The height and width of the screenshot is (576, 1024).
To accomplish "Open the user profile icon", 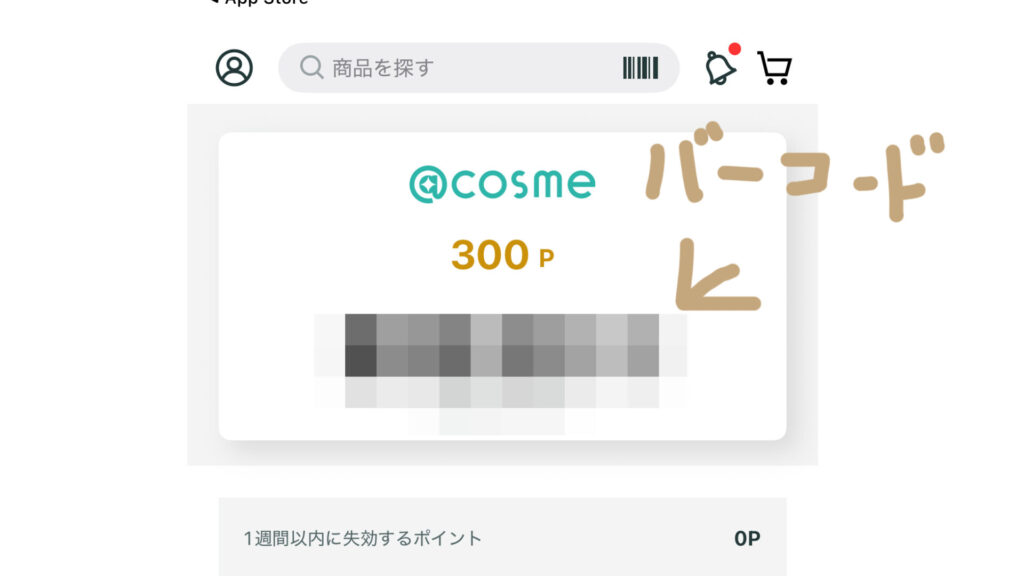I will pos(234,68).
